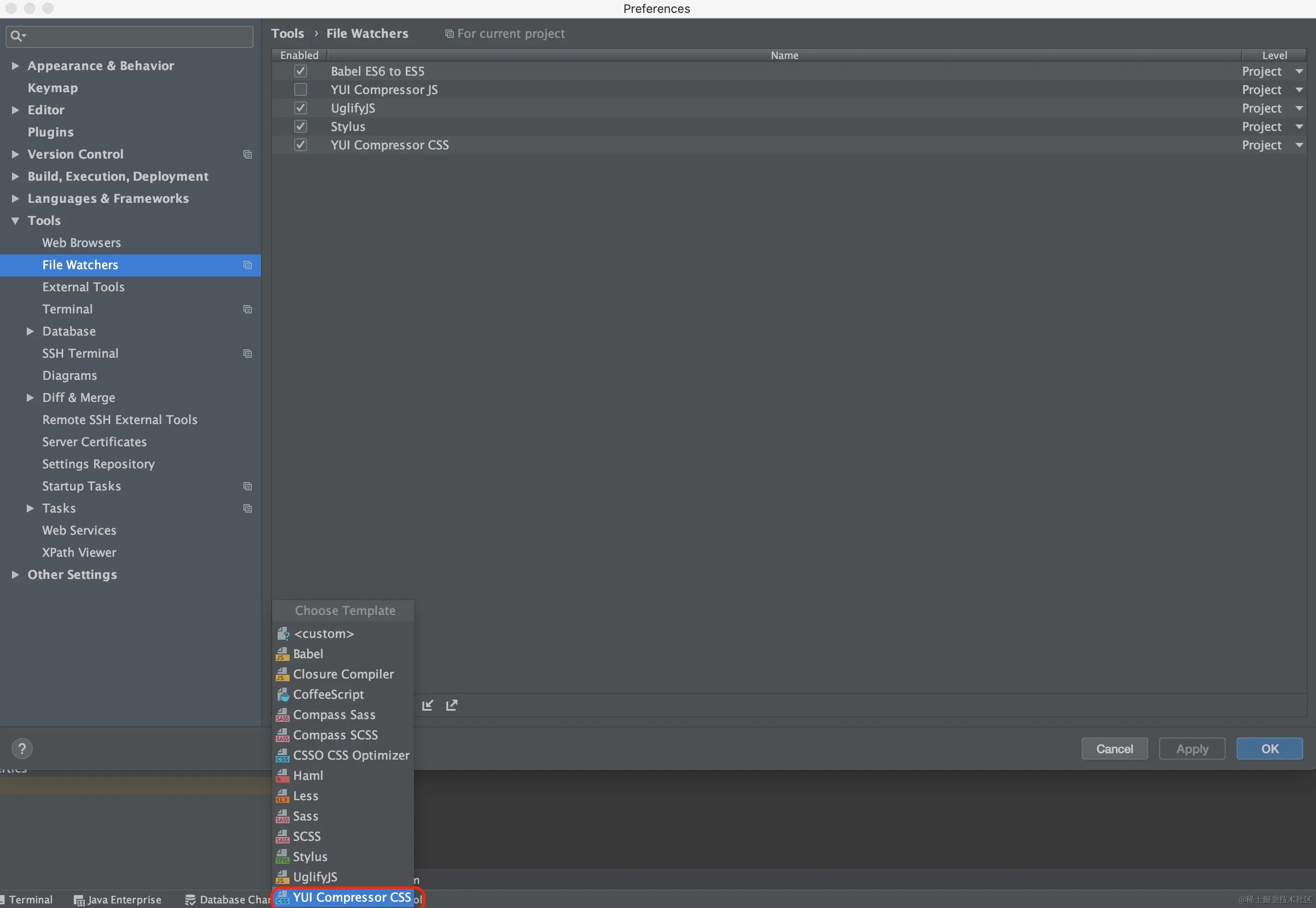Click project-level icon beside Startup Tasks
This screenshot has height=908, width=1316.
248,486
